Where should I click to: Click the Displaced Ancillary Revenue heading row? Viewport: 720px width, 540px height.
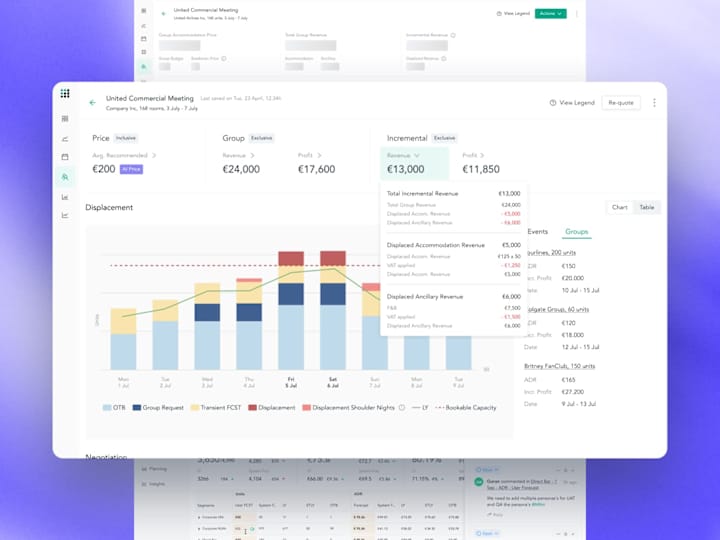(453, 297)
